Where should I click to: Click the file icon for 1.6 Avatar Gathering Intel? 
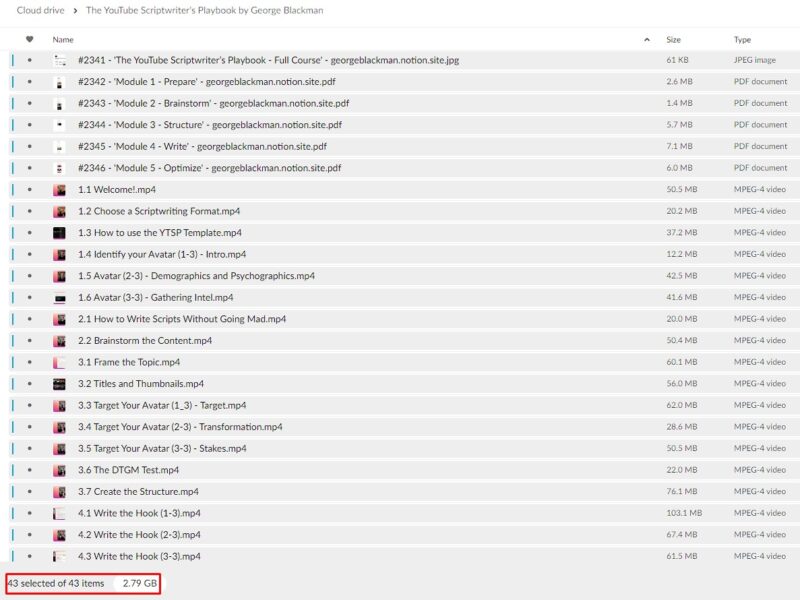(x=60, y=298)
